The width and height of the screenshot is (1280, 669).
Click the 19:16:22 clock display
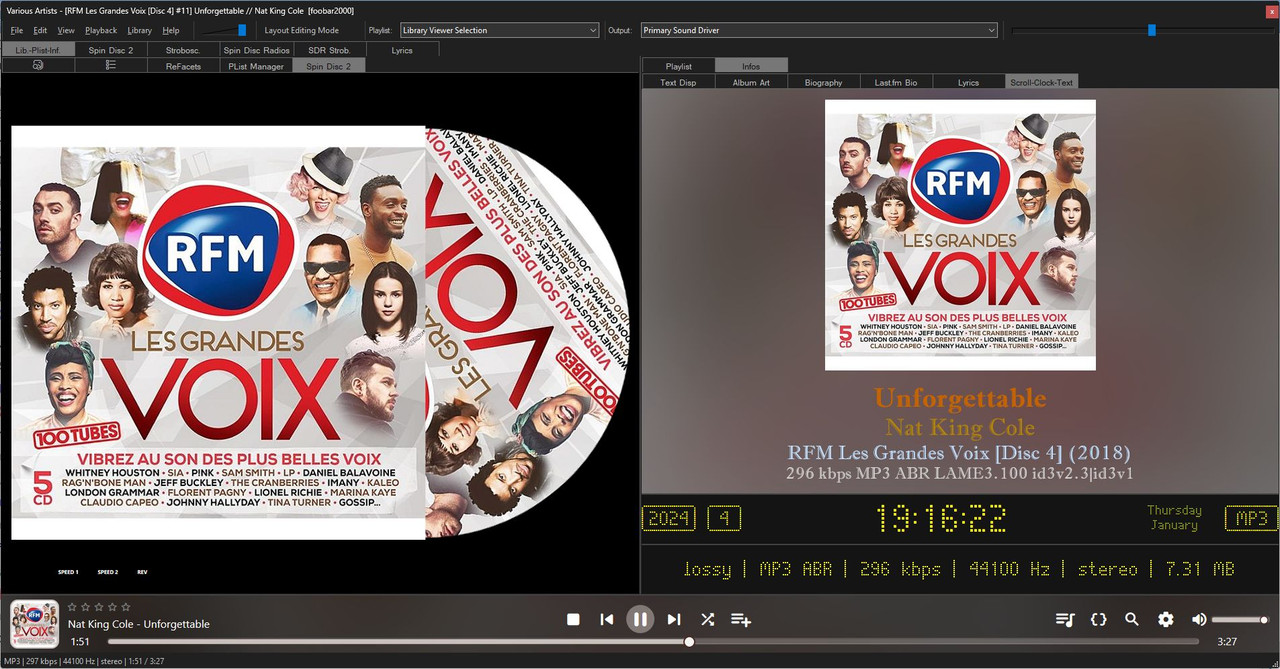point(941,518)
